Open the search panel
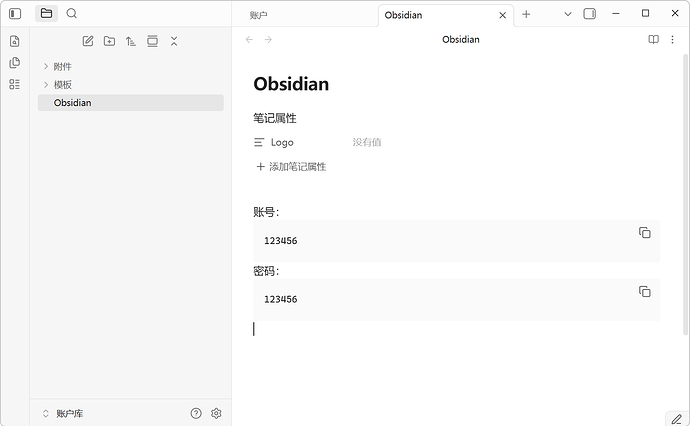This screenshot has height=426, width=690. click(72, 14)
